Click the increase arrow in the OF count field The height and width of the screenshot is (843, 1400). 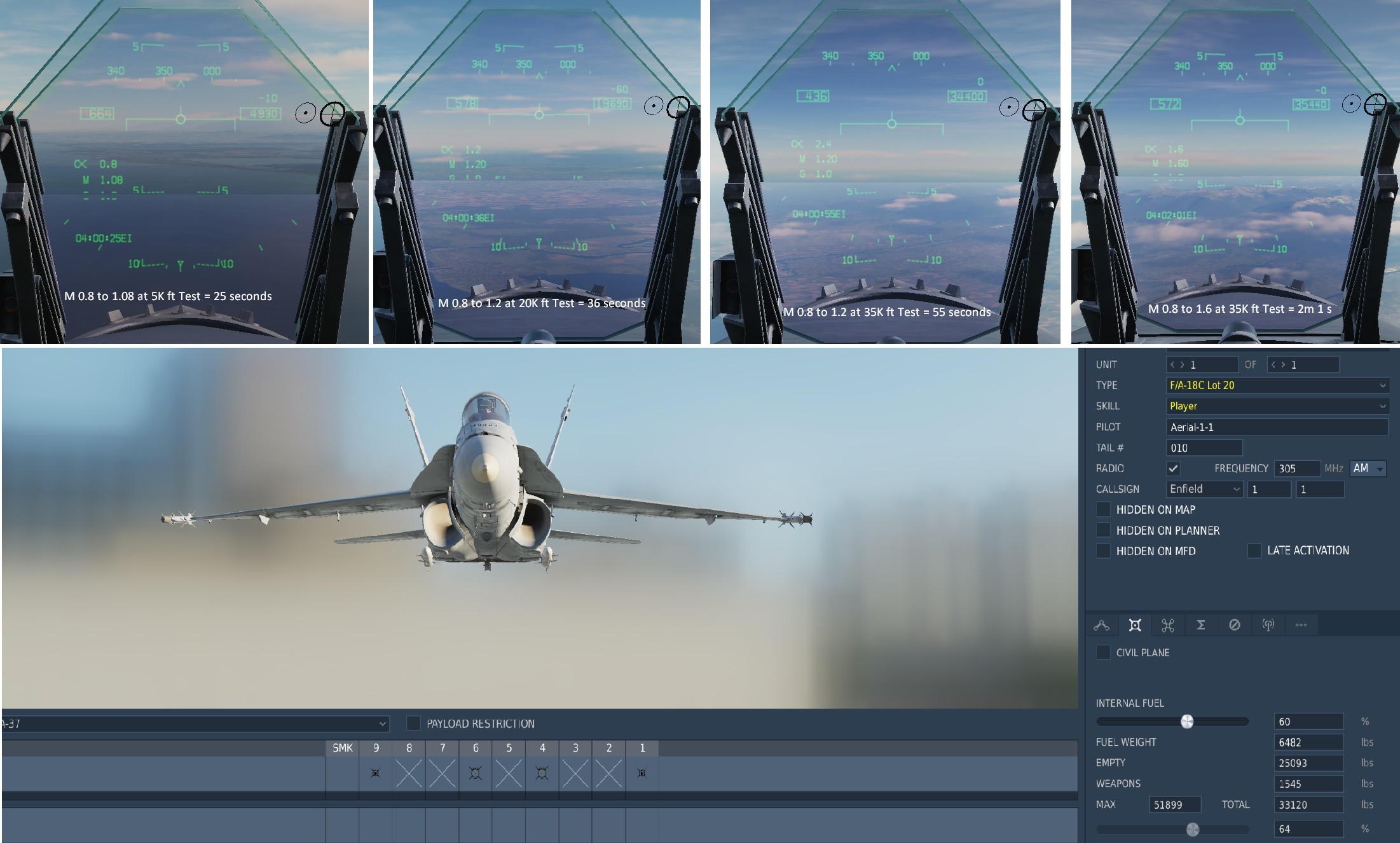tap(1283, 365)
